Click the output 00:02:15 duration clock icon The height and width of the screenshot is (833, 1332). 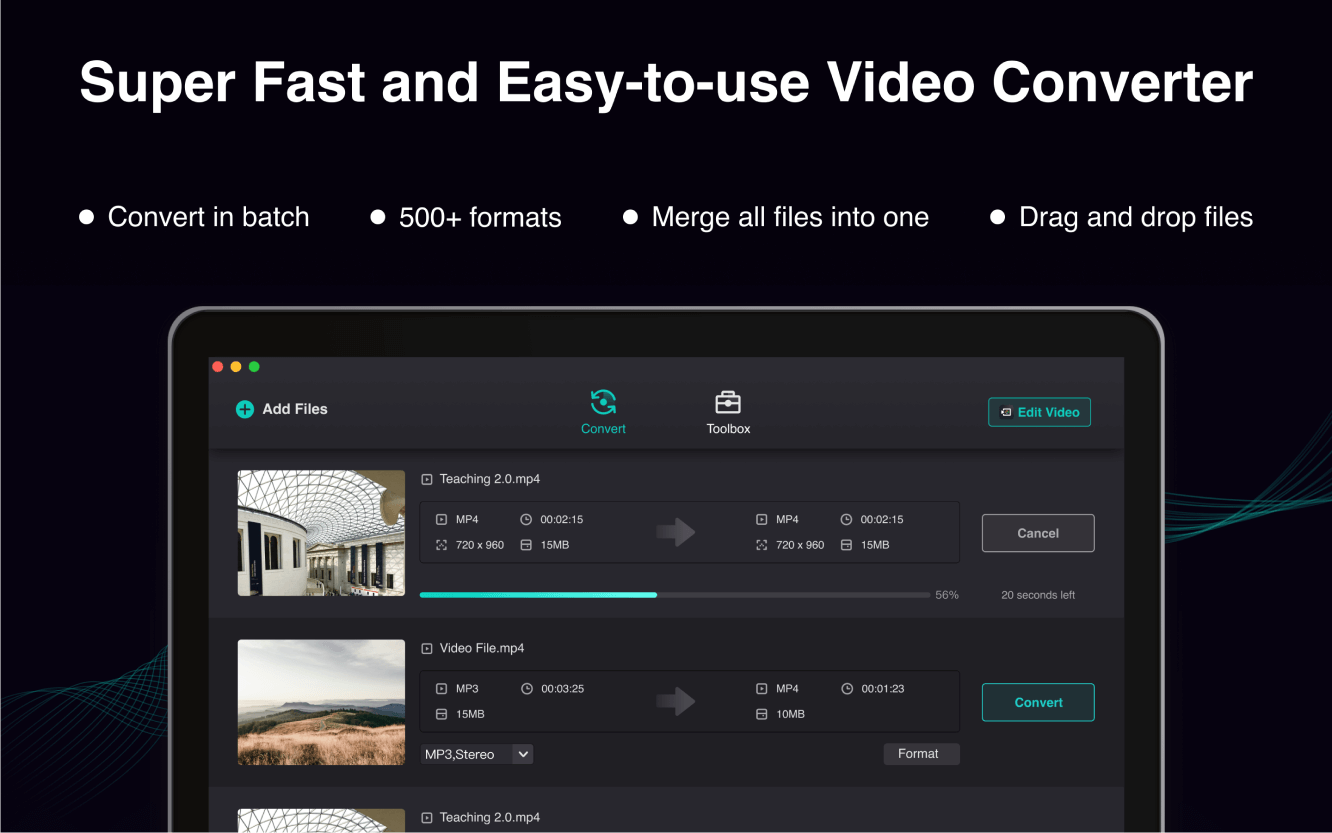point(846,519)
